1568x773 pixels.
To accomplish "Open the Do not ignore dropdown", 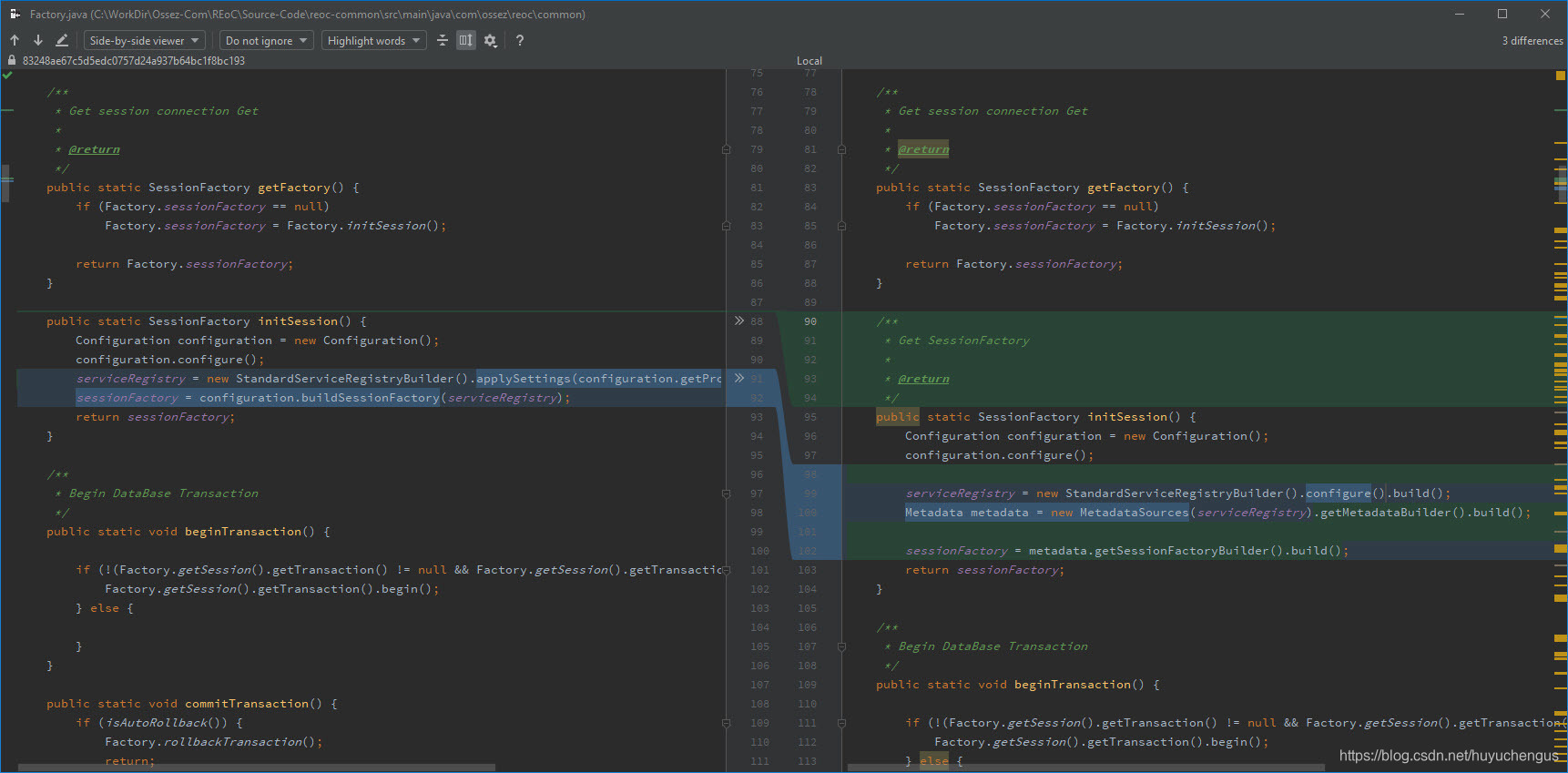I will point(267,40).
